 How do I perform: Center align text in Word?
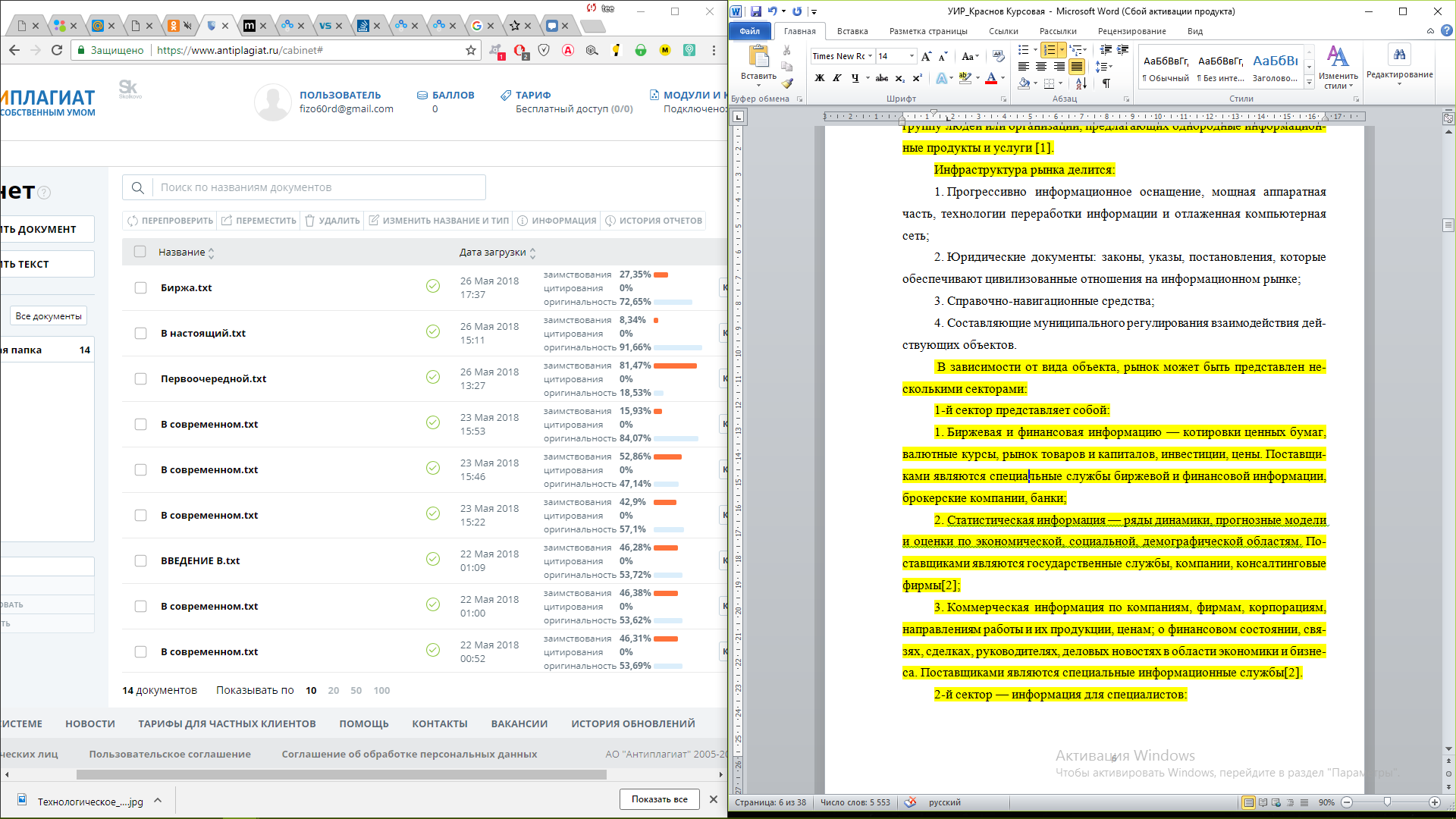coord(1041,67)
